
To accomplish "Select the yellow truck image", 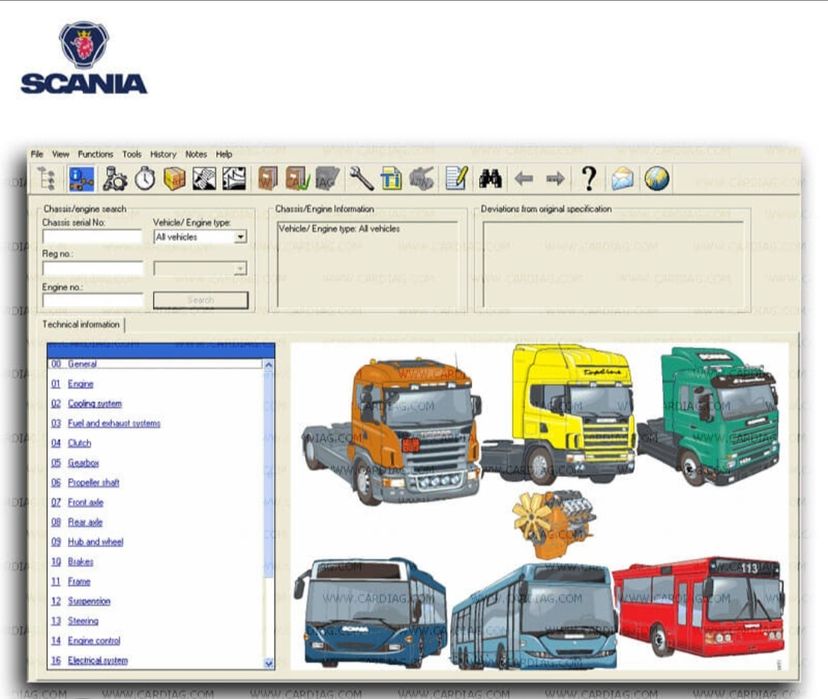I will pyautogui.click(x=560, y=413).
